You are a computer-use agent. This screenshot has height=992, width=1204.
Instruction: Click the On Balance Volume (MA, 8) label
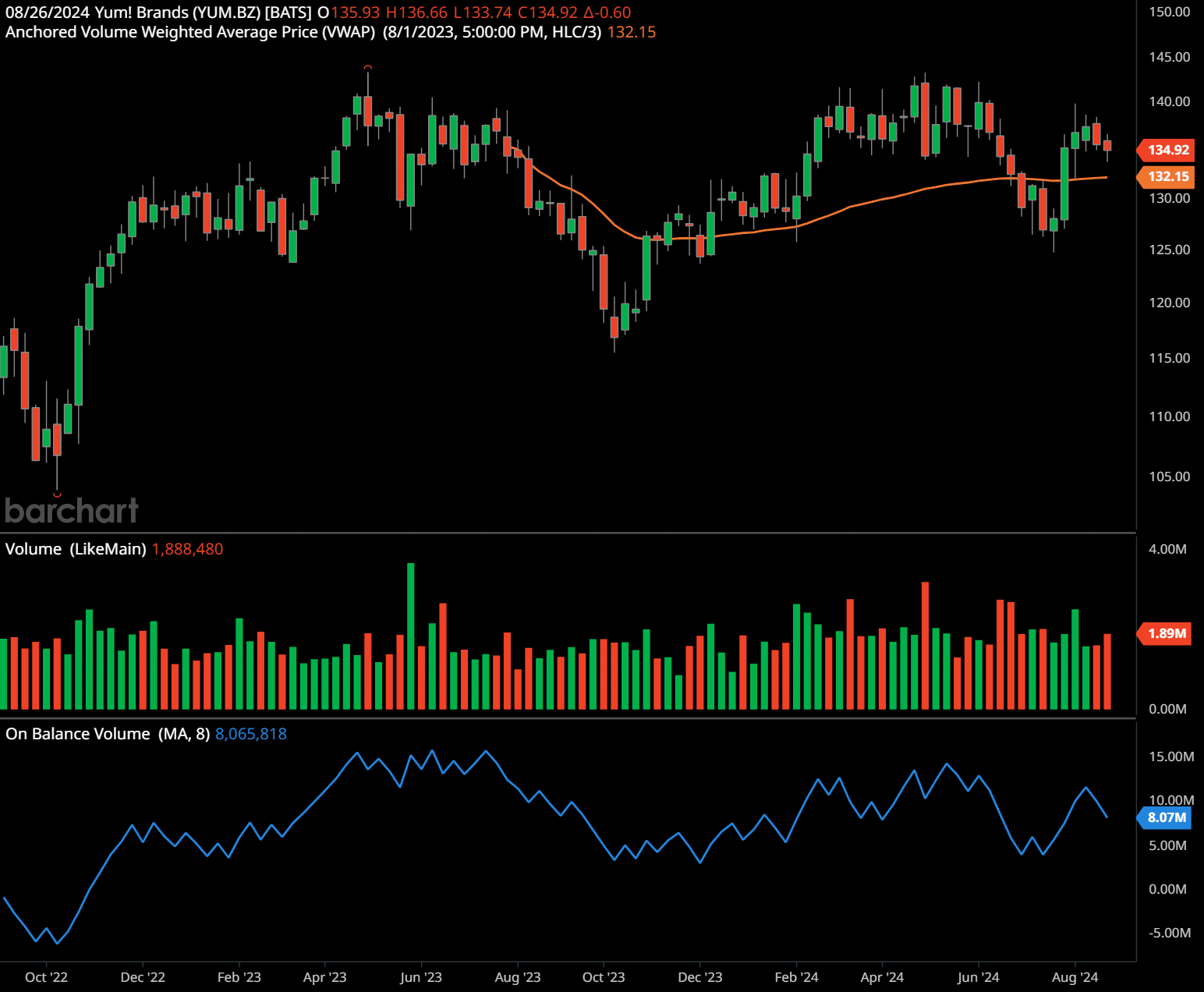pyautogui.click(x=108, y=734)
